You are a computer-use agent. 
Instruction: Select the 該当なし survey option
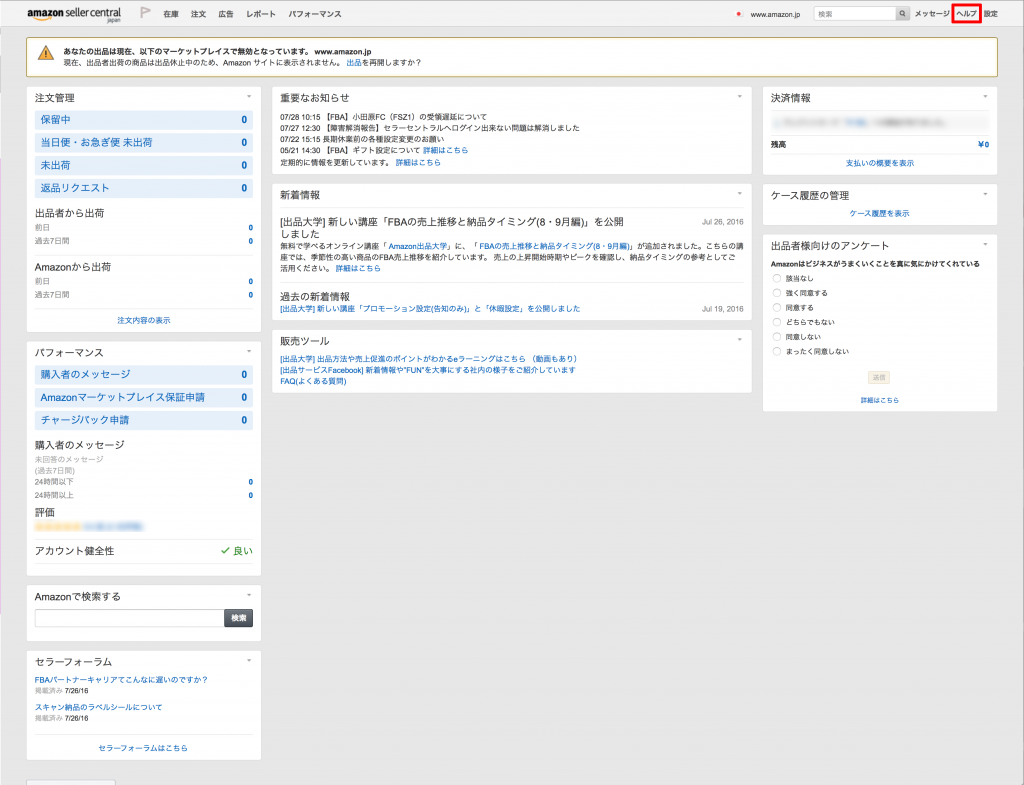click(x=776, y=278)
